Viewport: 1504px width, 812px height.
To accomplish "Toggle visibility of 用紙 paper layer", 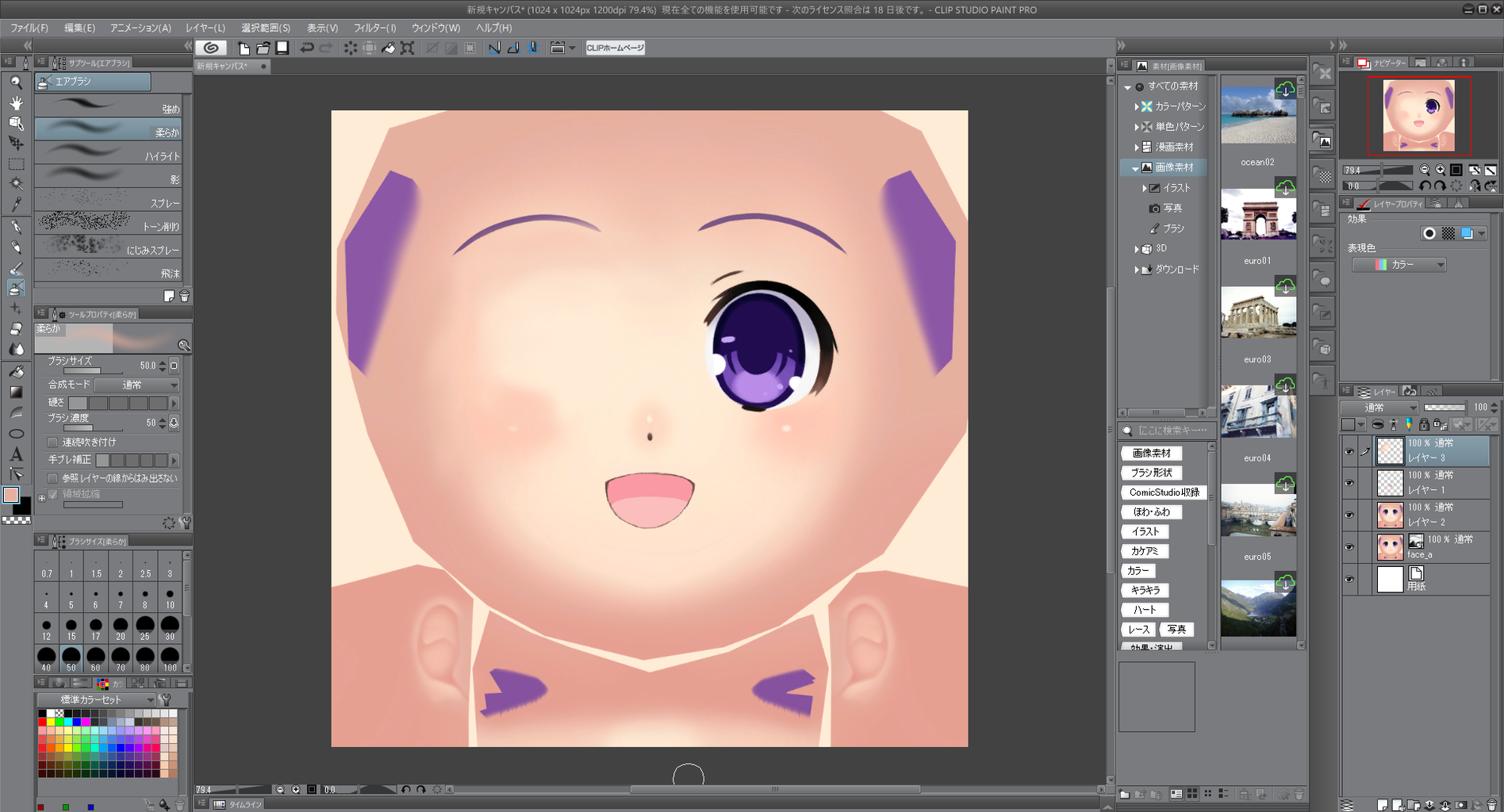I will click(1349, 579).
